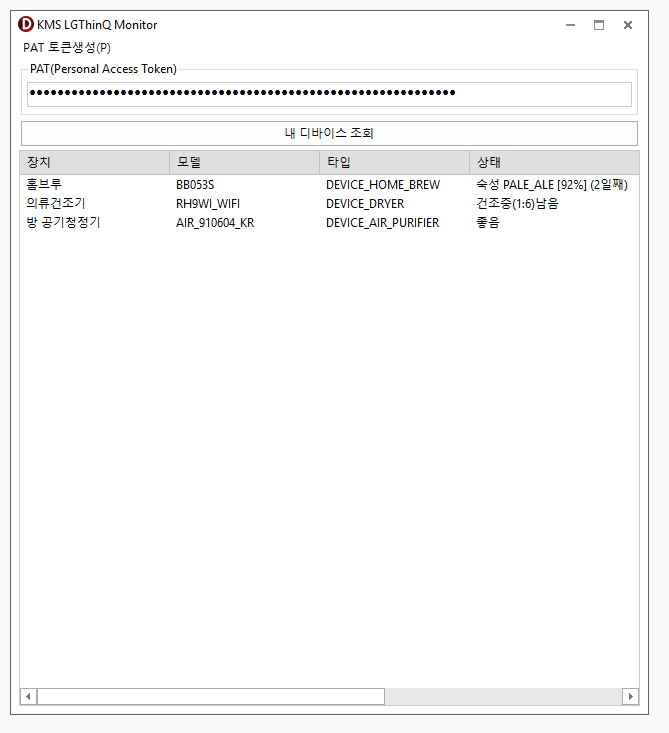669x733 pixels.
Task: Click the horizontal scrollbar left arrow
Action: tap(29, 697)
